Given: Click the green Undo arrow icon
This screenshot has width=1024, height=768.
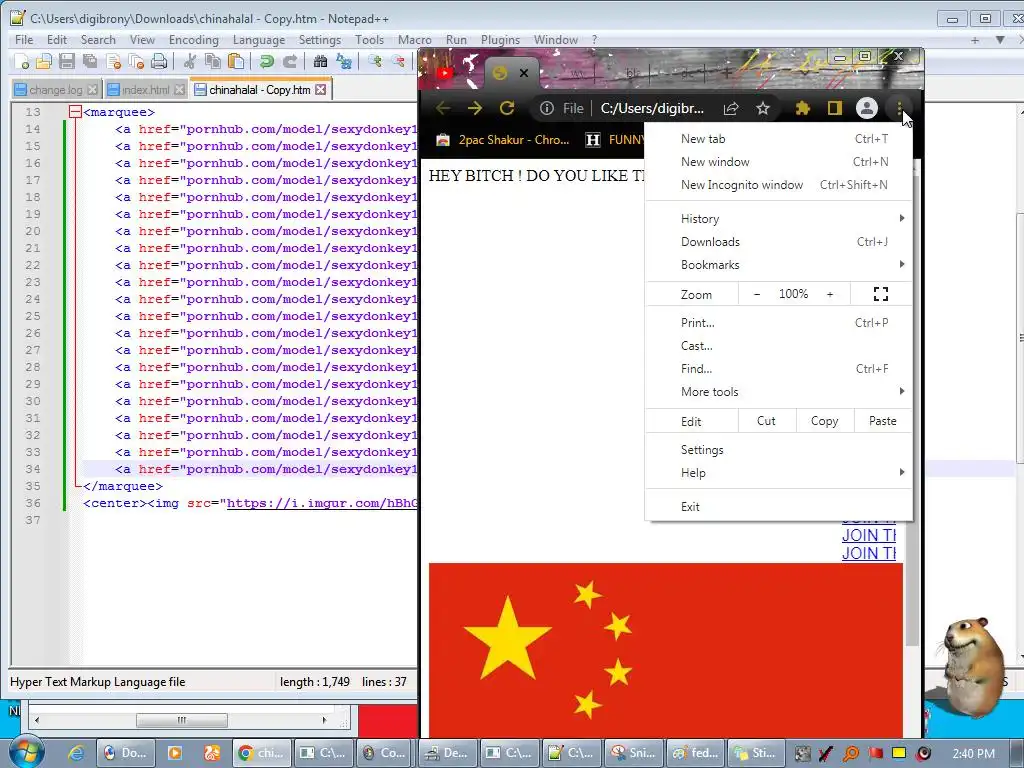Looking at the screenshot, I should [266, 62].
